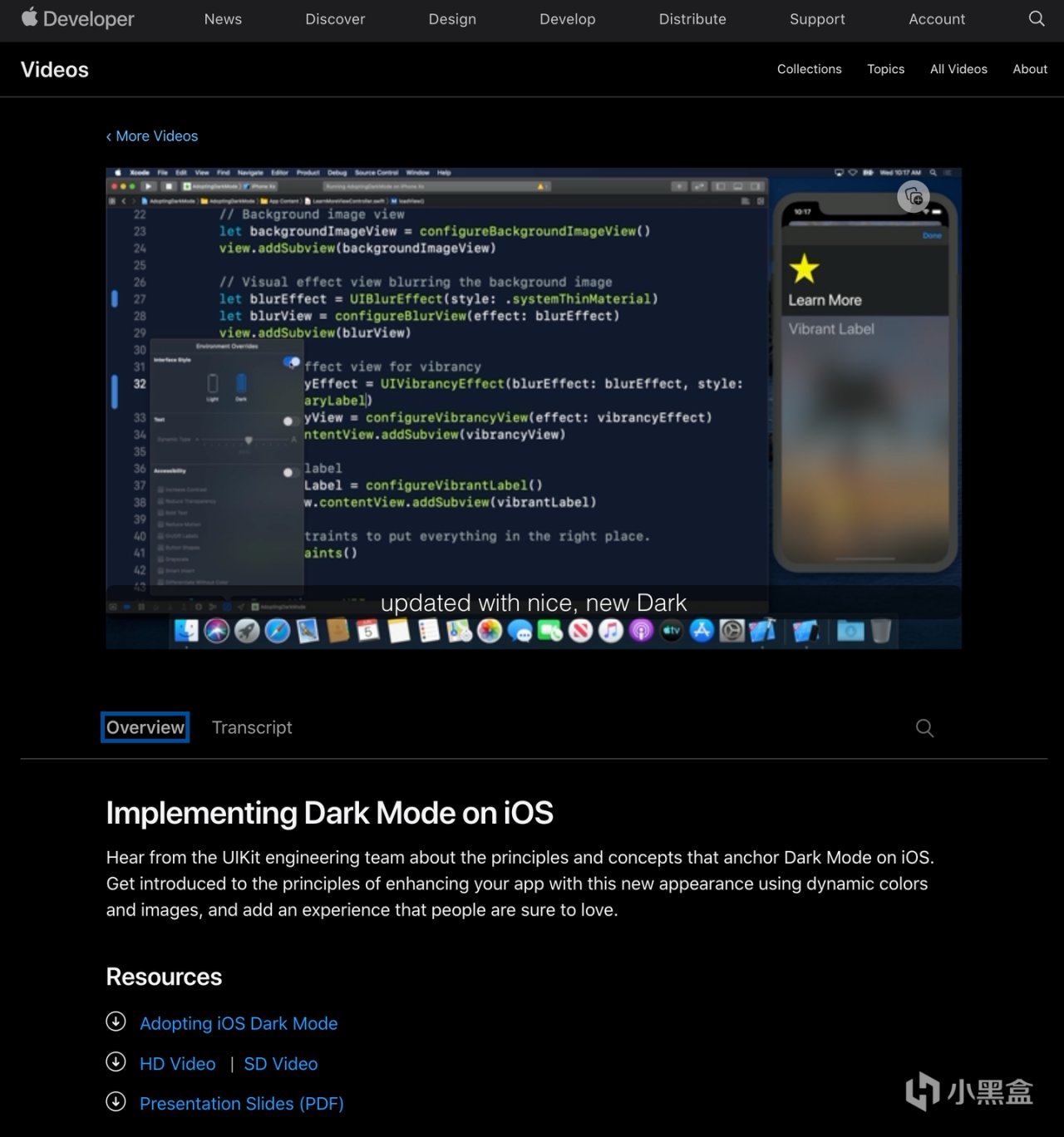Tap the Done button in the simulator
Screen dimensions: 1064x1137
[x=932, y=236]
